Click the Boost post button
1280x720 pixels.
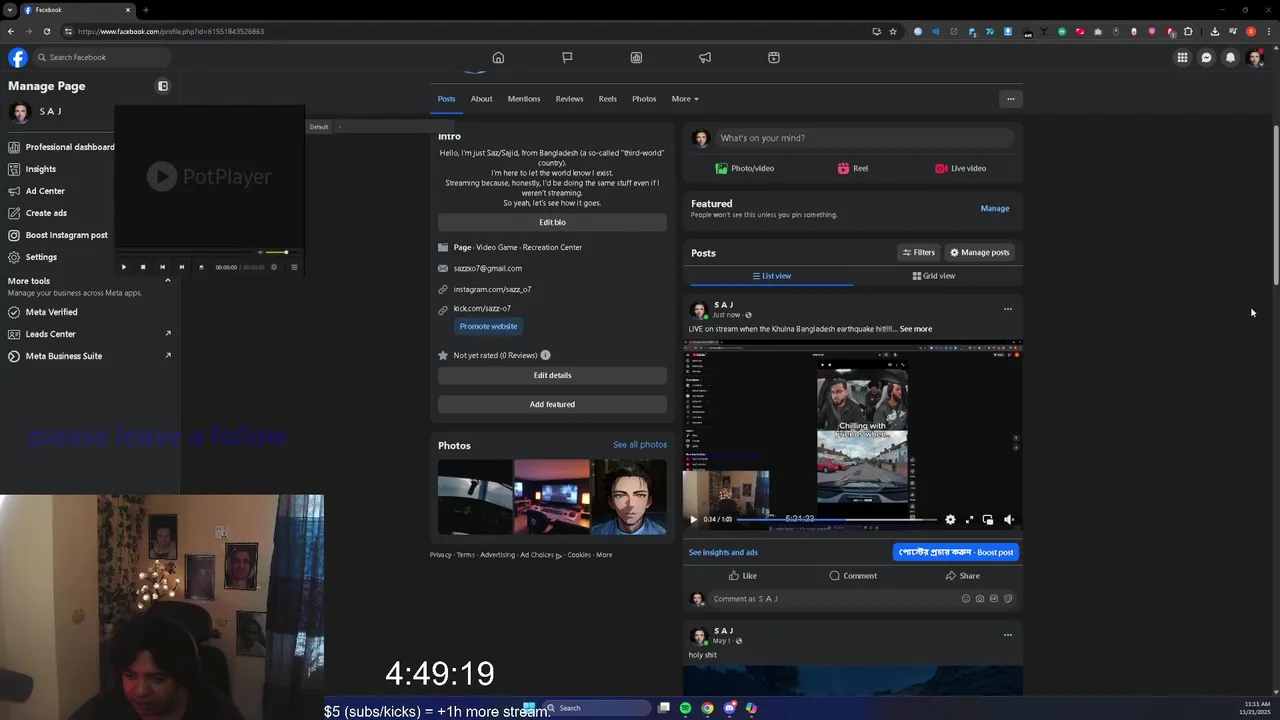956,552
